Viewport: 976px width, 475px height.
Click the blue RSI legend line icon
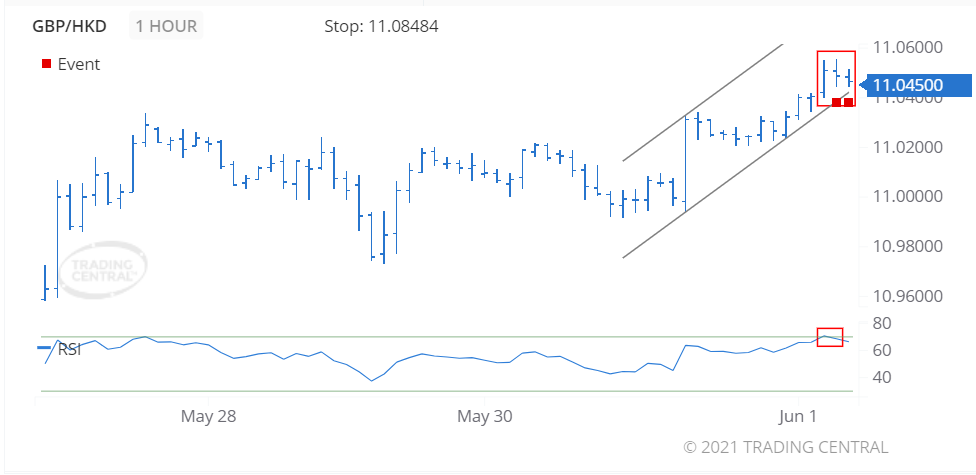[x=45, y=348]
